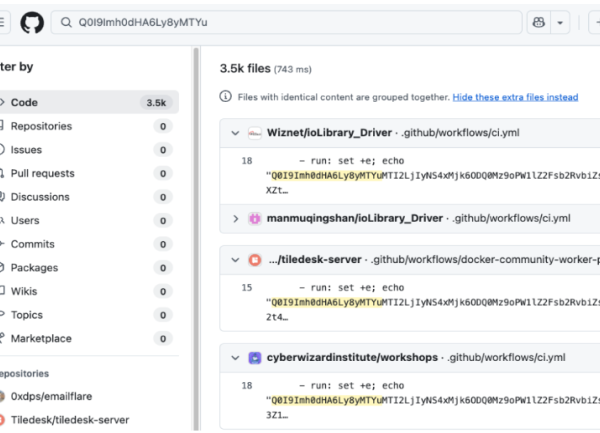Open the .../tiledesk-server repository link
The height and width of the screenshot is (433, 600).
point(315,260)
